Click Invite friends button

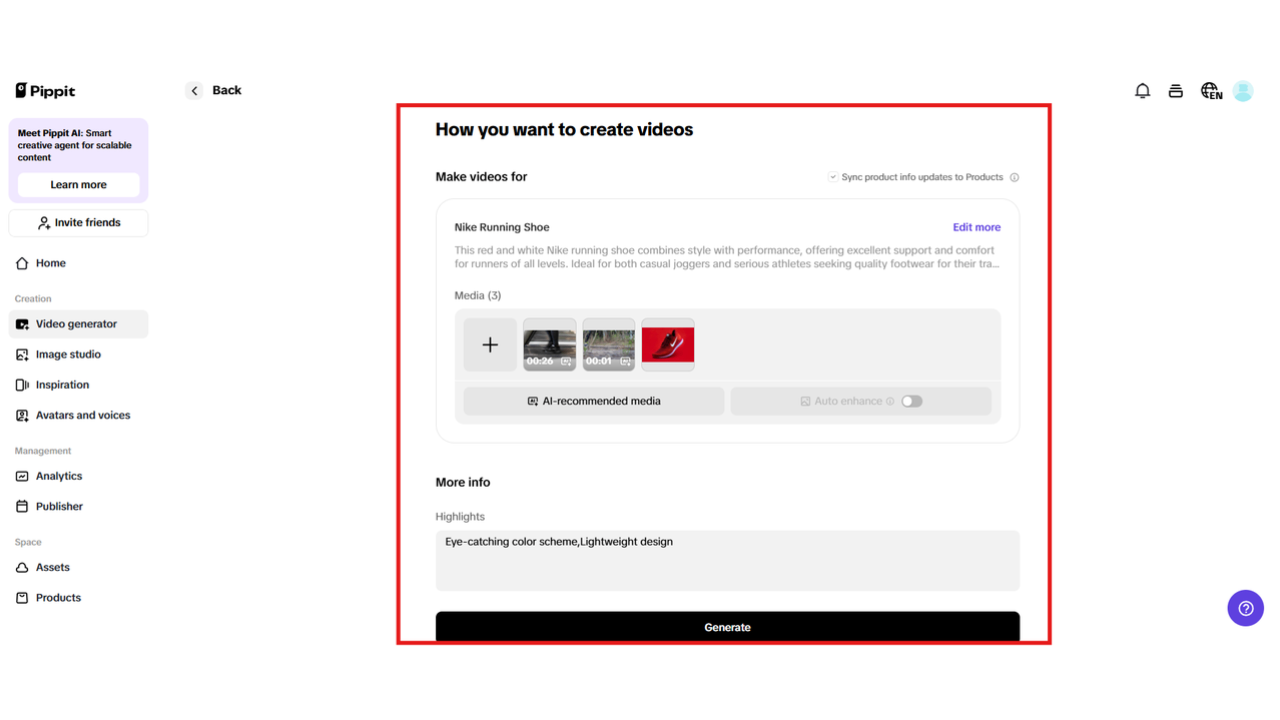[78, 223]
